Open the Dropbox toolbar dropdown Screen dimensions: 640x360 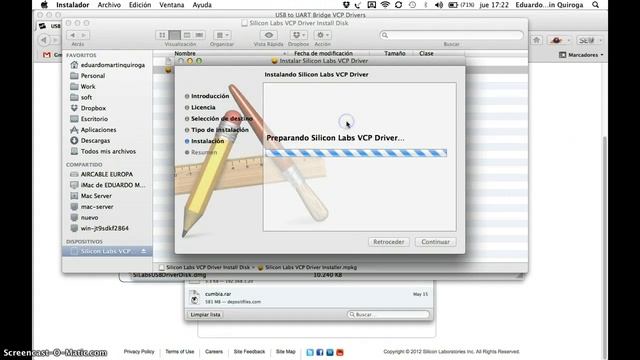coord(298,35)
